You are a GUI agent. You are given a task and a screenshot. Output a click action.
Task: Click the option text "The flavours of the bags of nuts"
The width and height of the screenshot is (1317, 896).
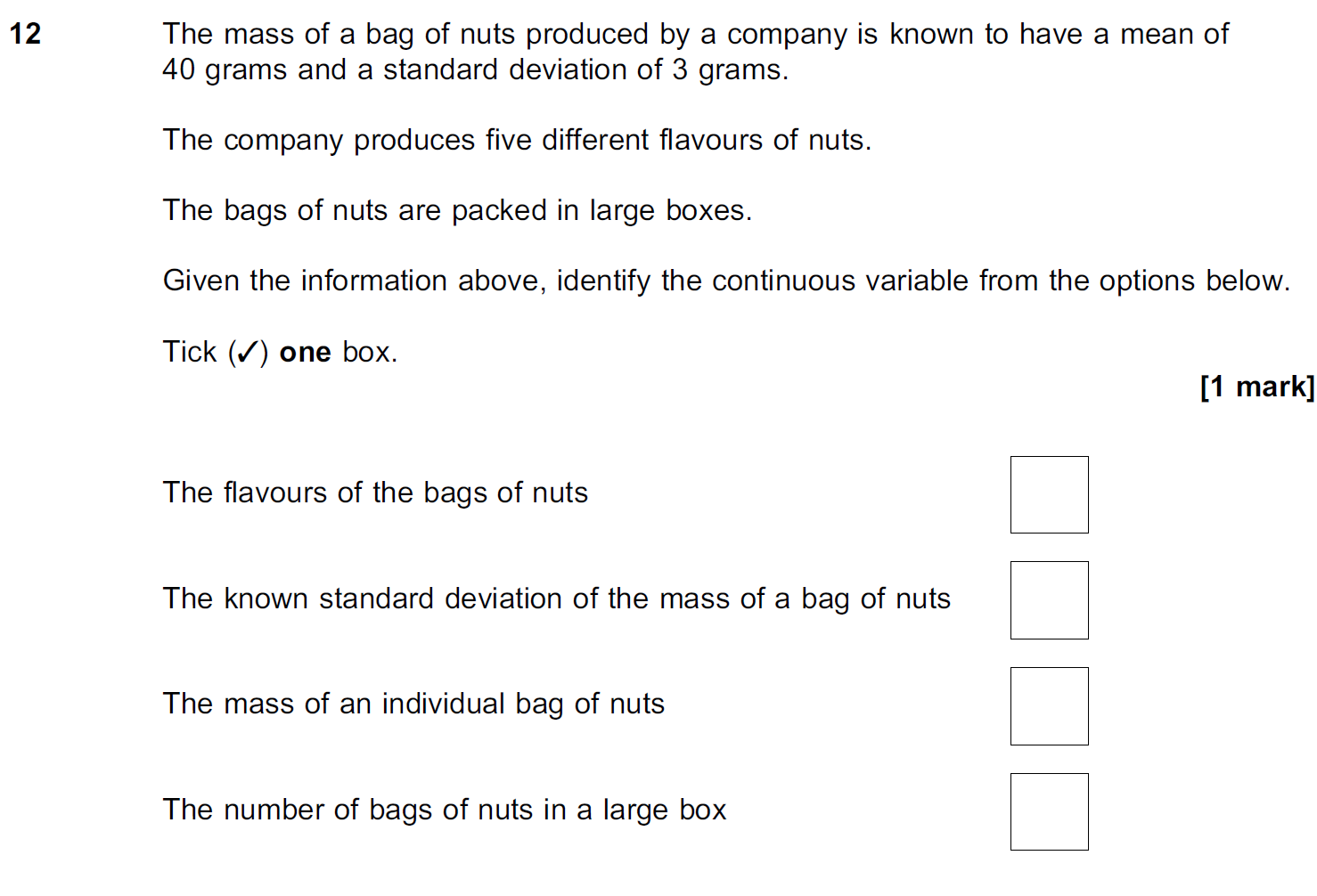(375, 493)
